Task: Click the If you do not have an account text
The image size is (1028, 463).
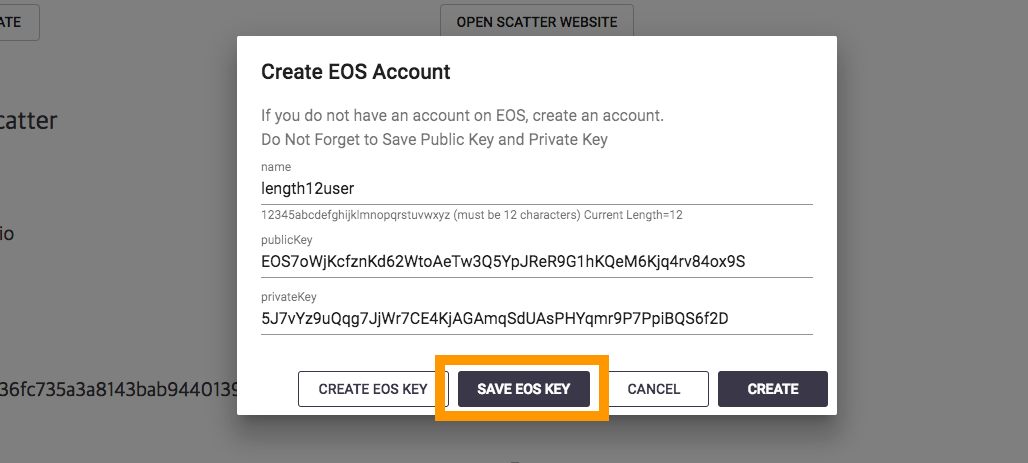Action: point(462,116)
